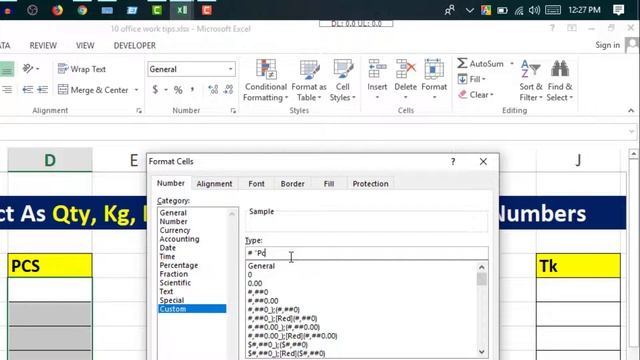The width and height of the screenshot is (640, 360).
Task: Click the Type input field
Action: (366, 253)
